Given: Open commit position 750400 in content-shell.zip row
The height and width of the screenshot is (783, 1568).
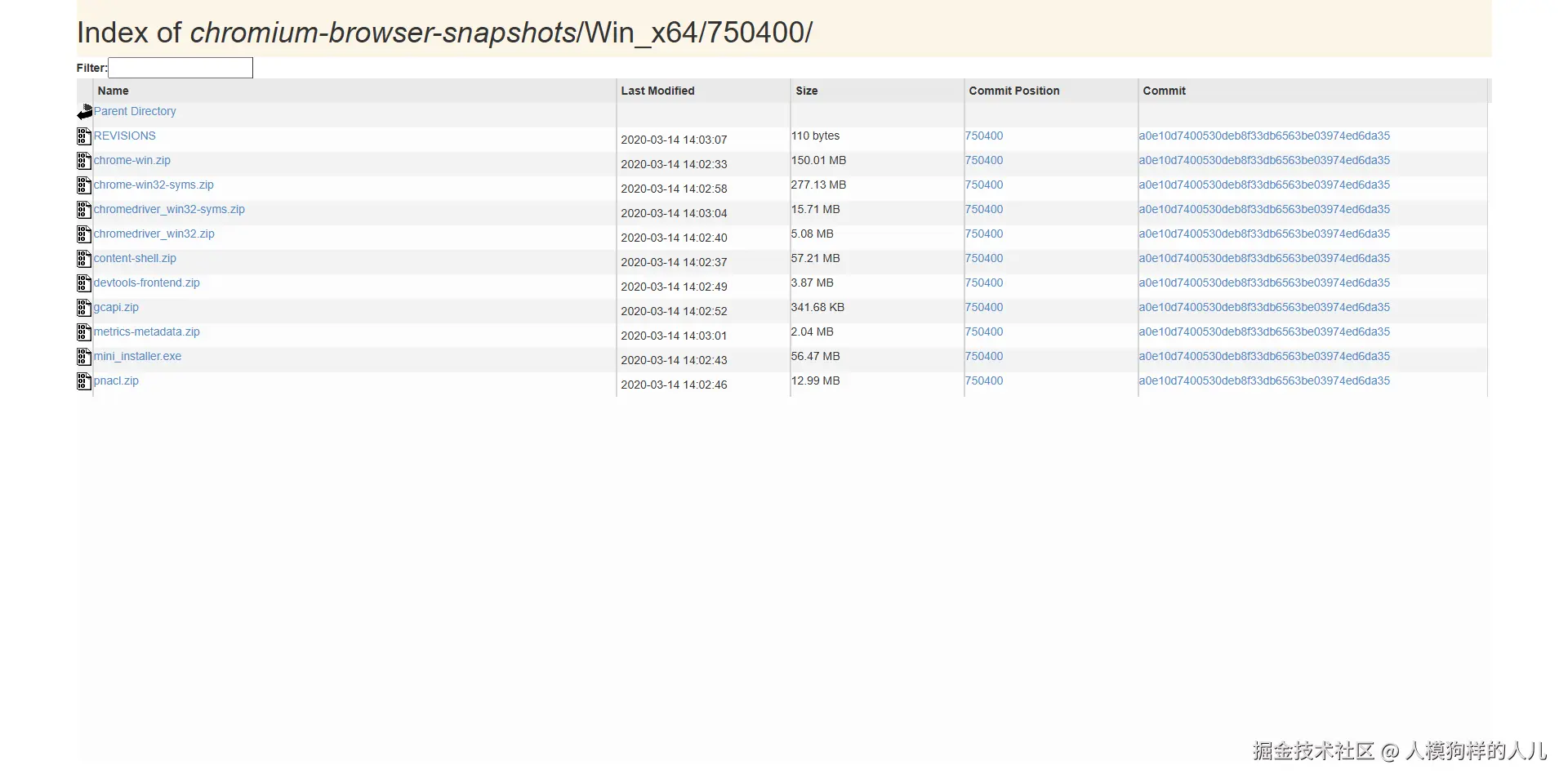Looking at the screenshot, I should pos(984,258).
